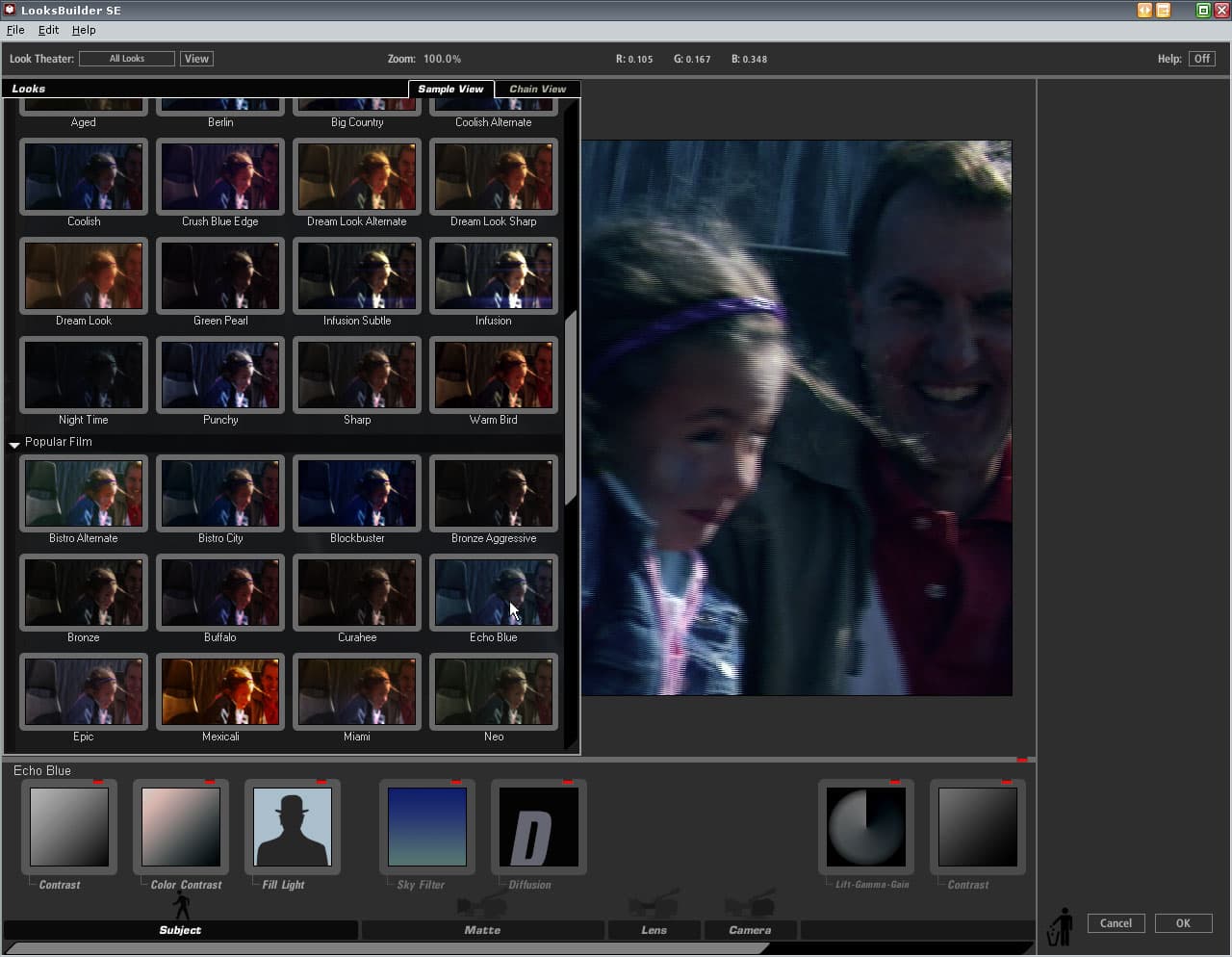Toggle the red switch on Lift-Gamma-Gain tool
This screenshot has width=1232, height=957.
pyautogui.click(x=895, y=782)
